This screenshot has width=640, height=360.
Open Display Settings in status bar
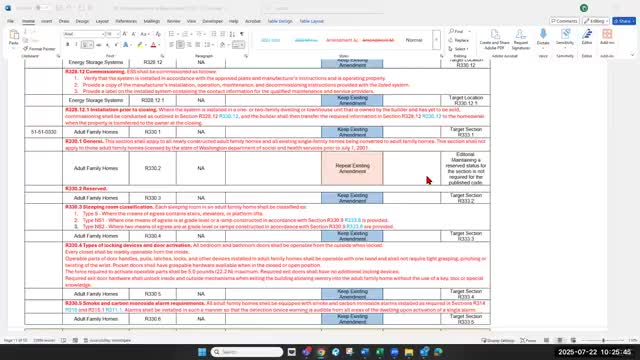(x=498, y=340)
